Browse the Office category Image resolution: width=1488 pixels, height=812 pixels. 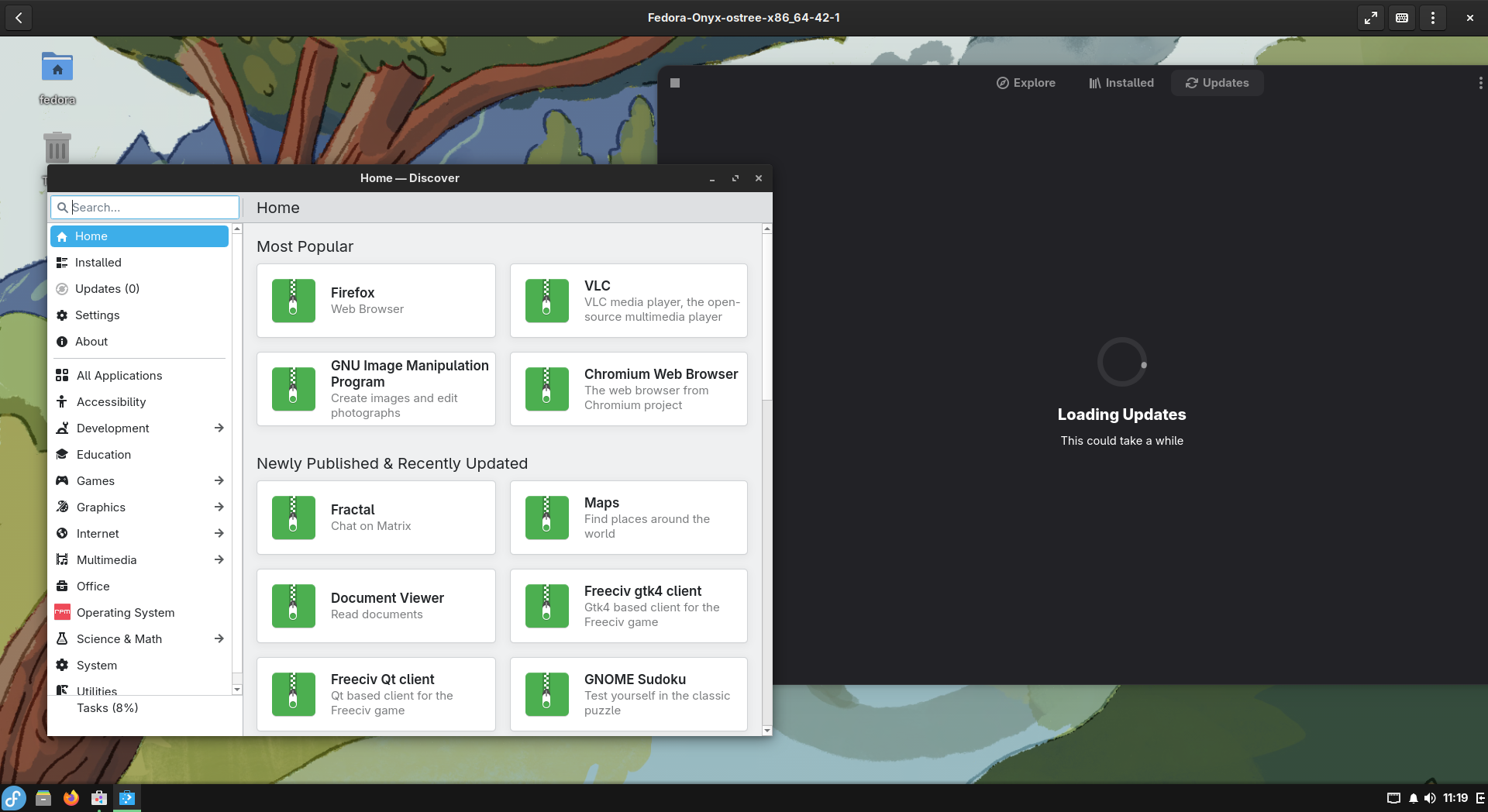[139, 587]
